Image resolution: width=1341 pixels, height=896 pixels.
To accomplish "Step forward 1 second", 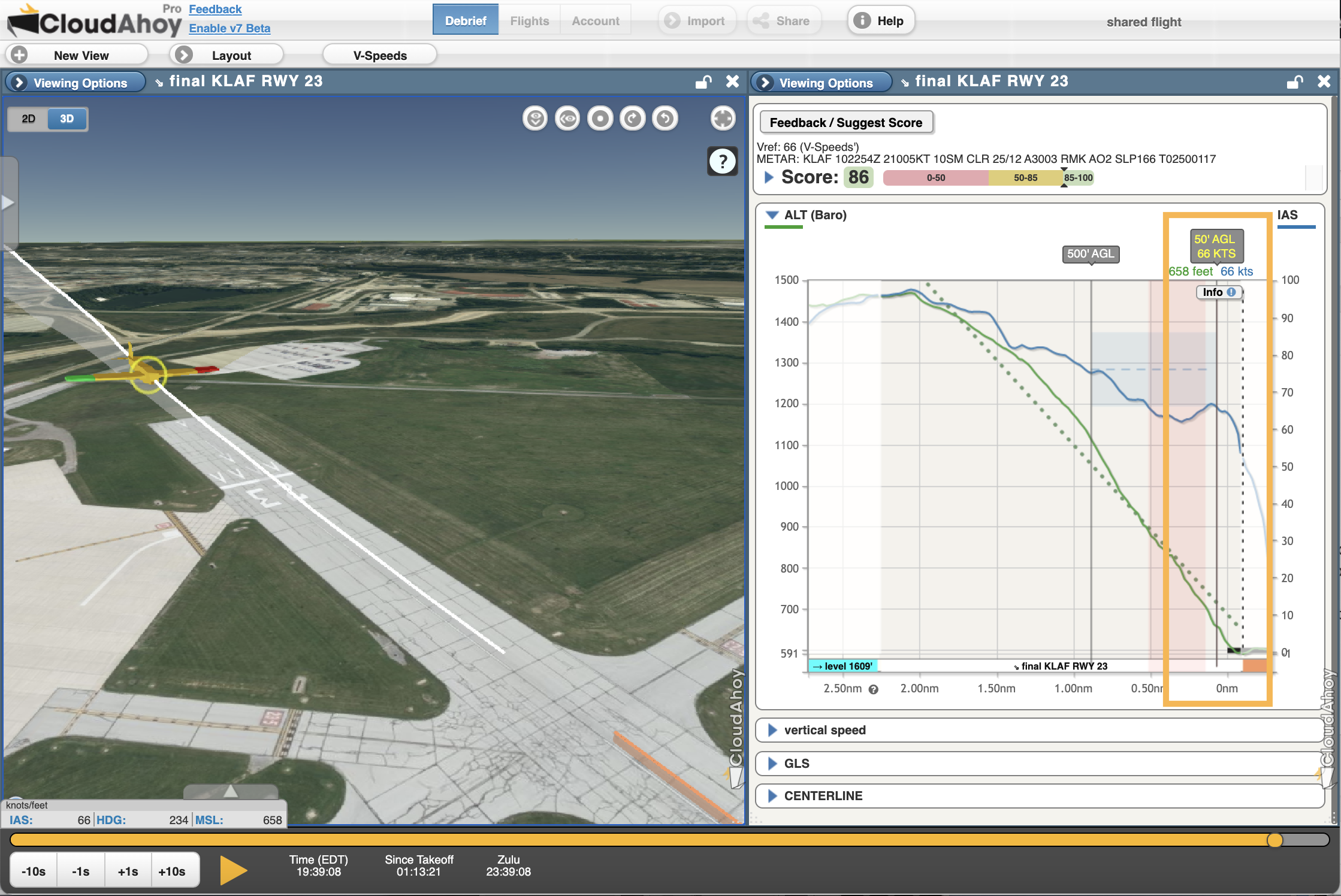I will (128, 871).
